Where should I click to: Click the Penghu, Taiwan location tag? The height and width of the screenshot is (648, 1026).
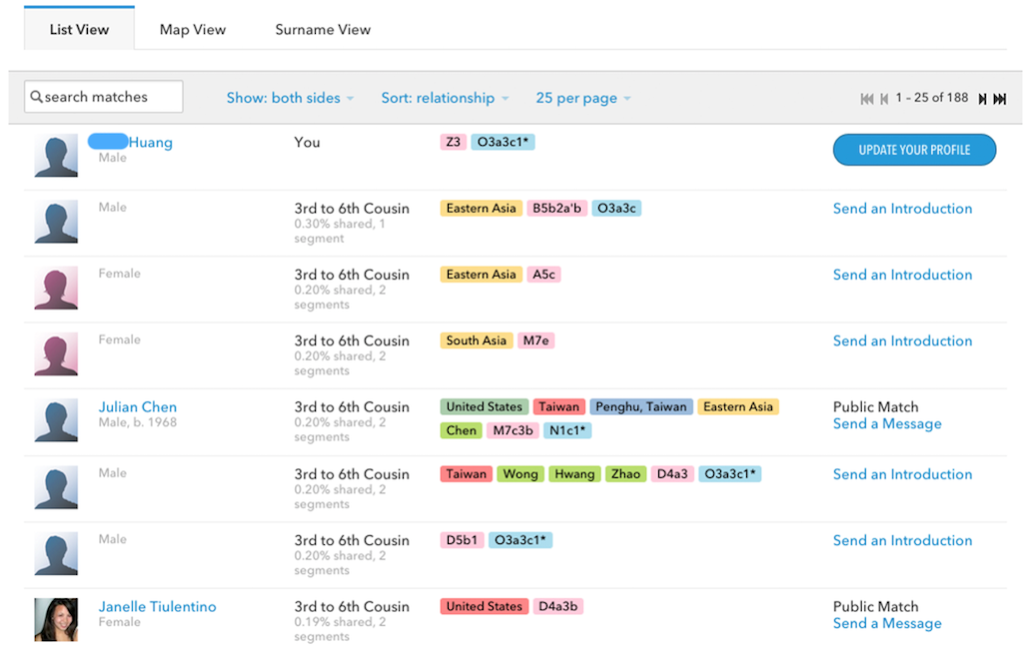pyautogui.click(x=640, y=407)
